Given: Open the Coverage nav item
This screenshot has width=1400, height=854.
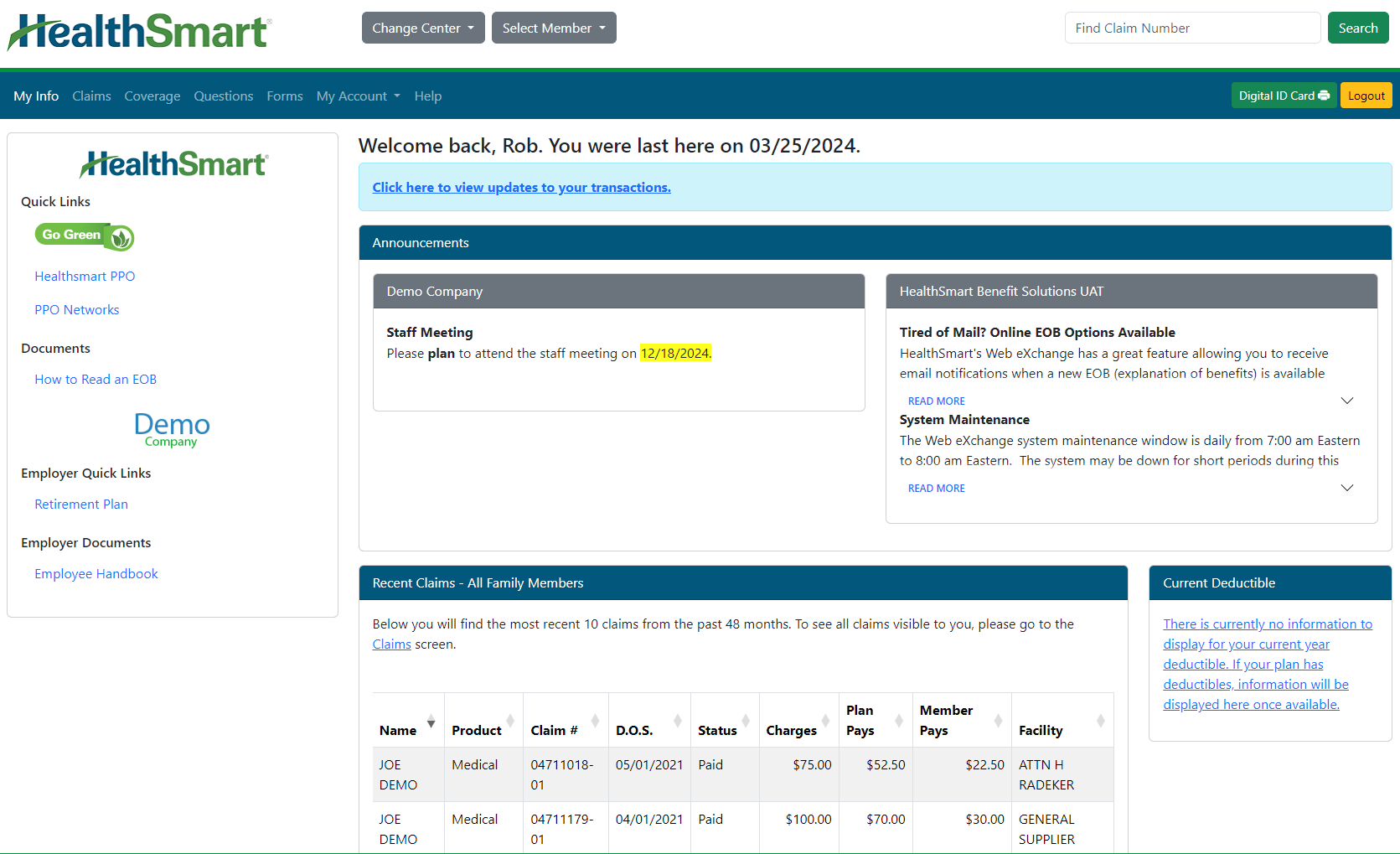Looking at the screenshot, I should 152,96.
